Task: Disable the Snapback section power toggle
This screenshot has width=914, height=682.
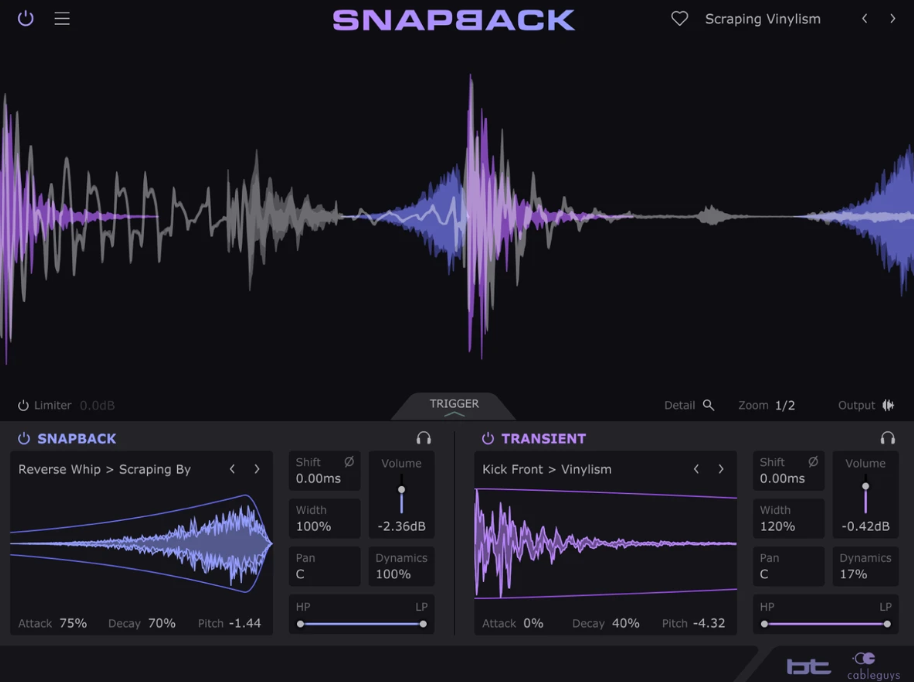Action: pos(24,438)
